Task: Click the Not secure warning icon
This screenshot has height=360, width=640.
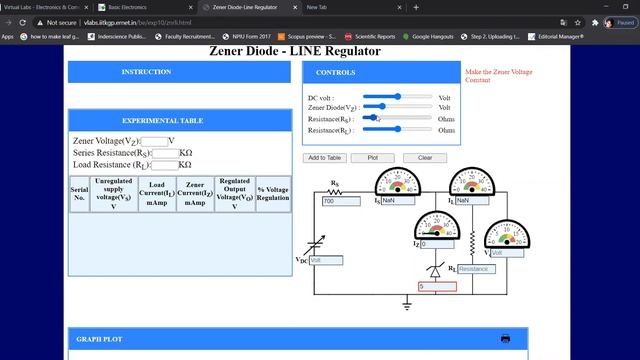Action: [x=40, y=23]
